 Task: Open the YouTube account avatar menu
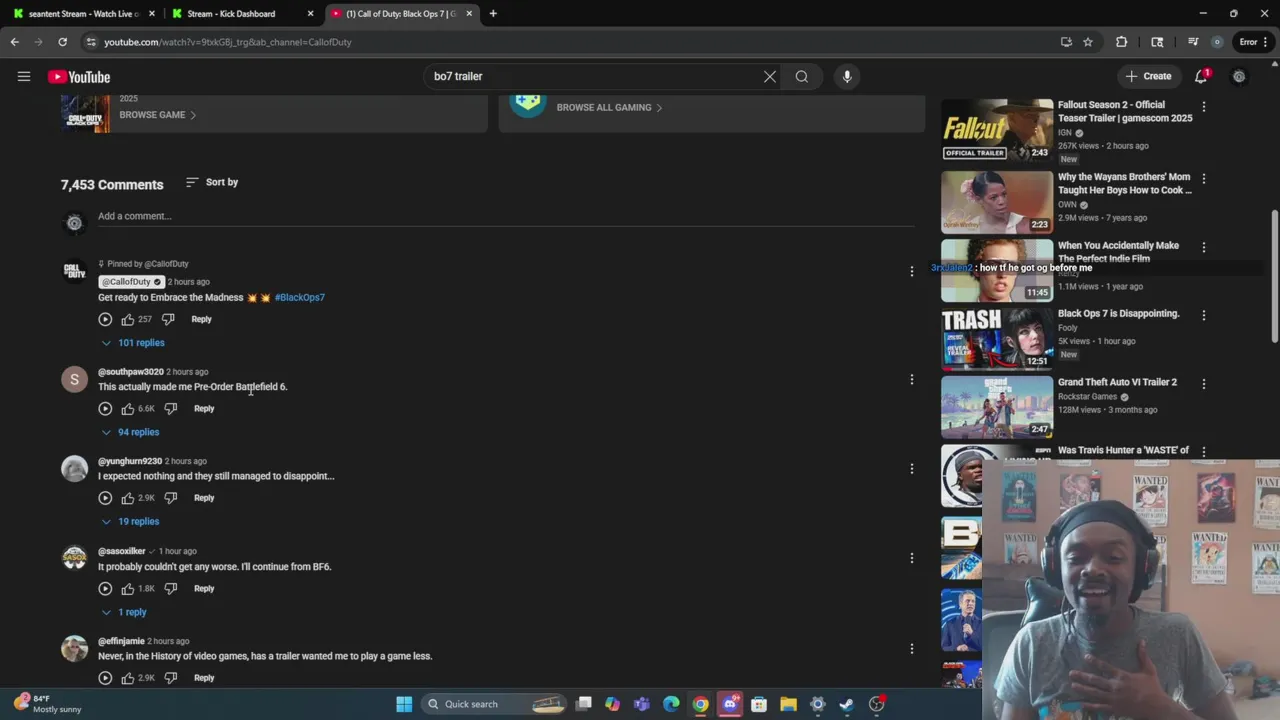point(1239,76)
